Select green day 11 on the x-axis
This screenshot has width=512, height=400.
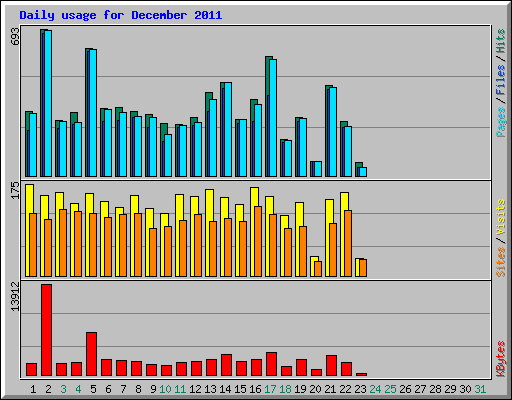(x=180, y=389)
